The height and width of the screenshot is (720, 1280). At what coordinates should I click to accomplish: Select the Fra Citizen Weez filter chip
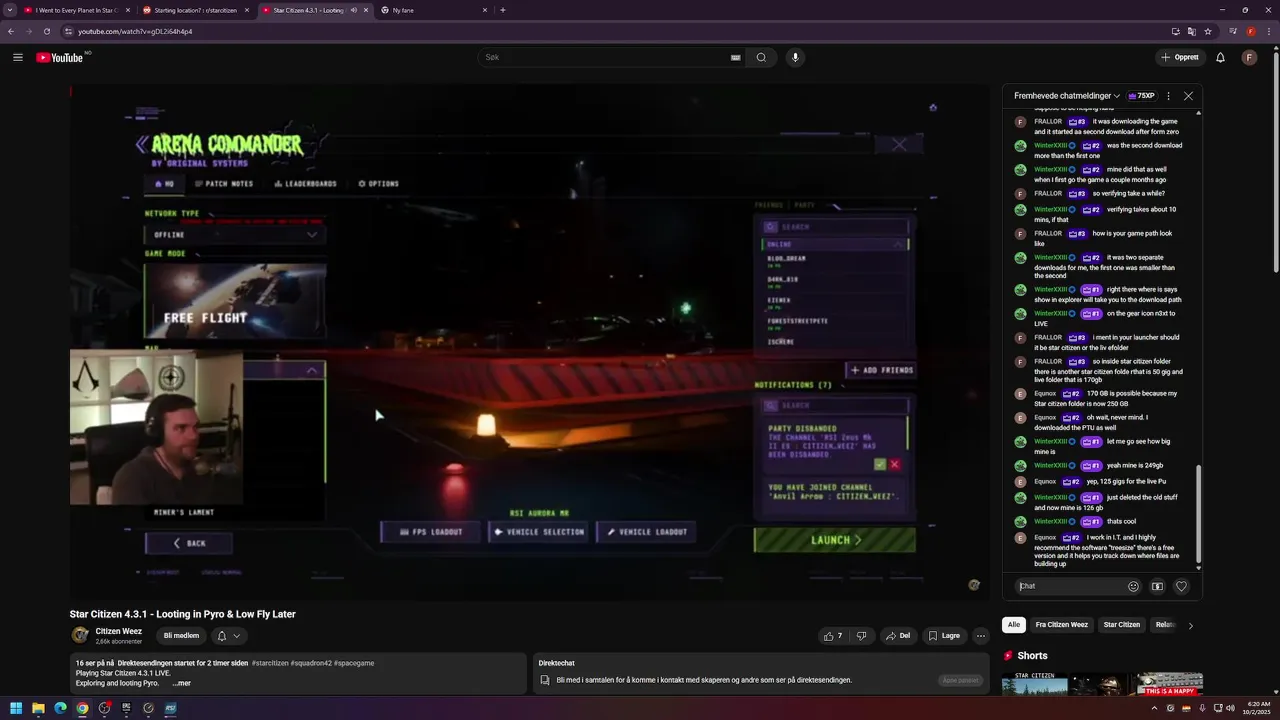tap(1061, 625)
